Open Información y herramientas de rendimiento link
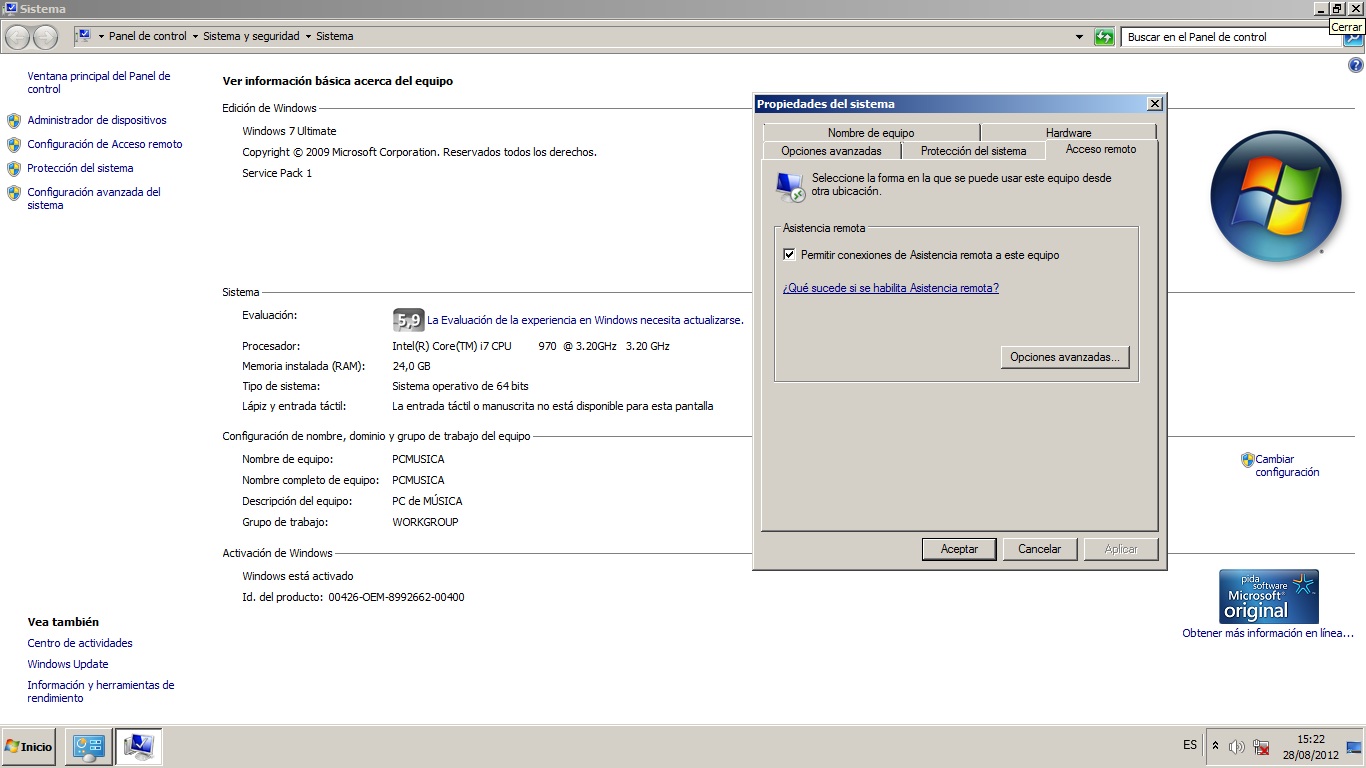1366x768 pixels. click(x=101, y=692)
